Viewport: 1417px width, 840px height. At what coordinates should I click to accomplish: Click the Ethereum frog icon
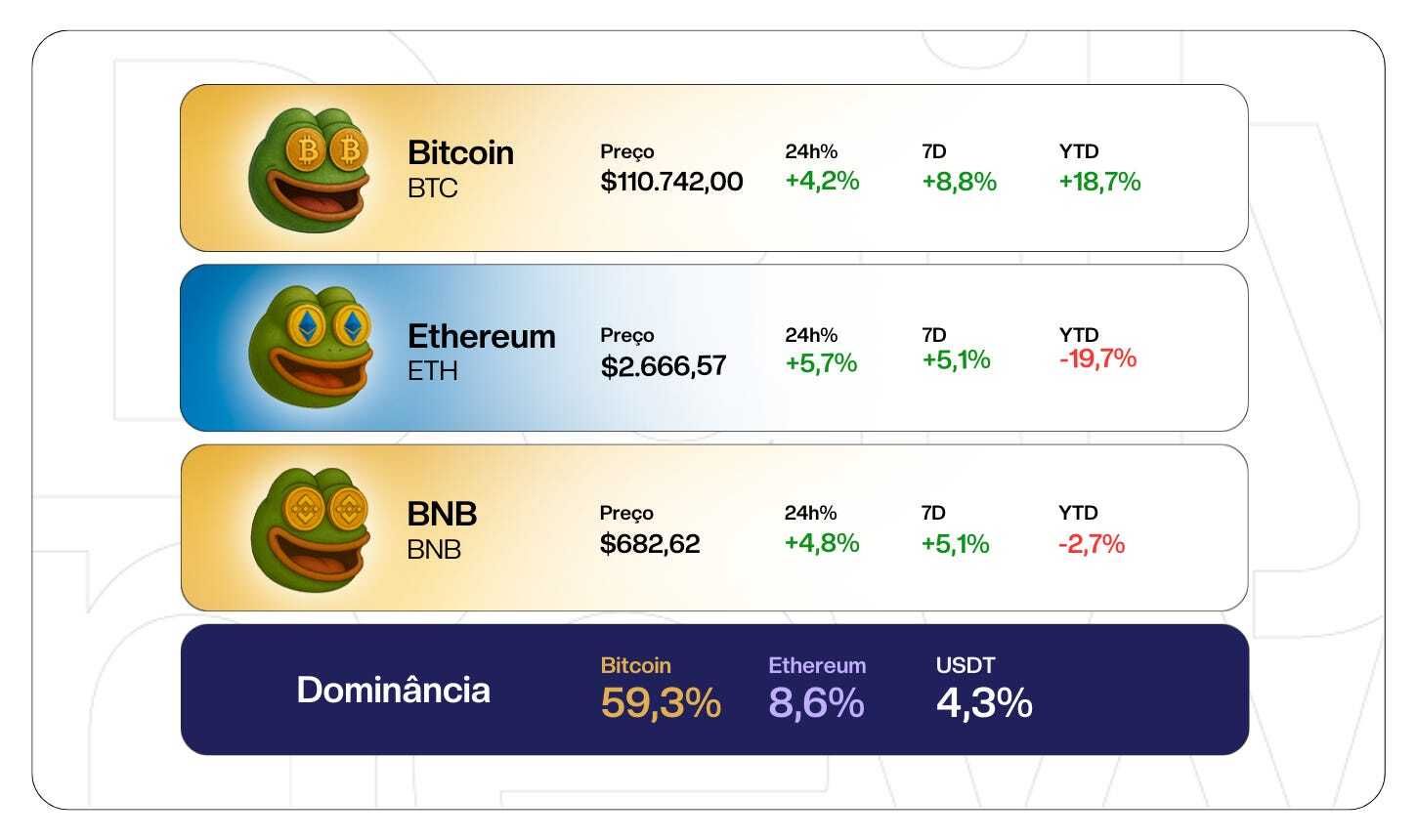311,348
